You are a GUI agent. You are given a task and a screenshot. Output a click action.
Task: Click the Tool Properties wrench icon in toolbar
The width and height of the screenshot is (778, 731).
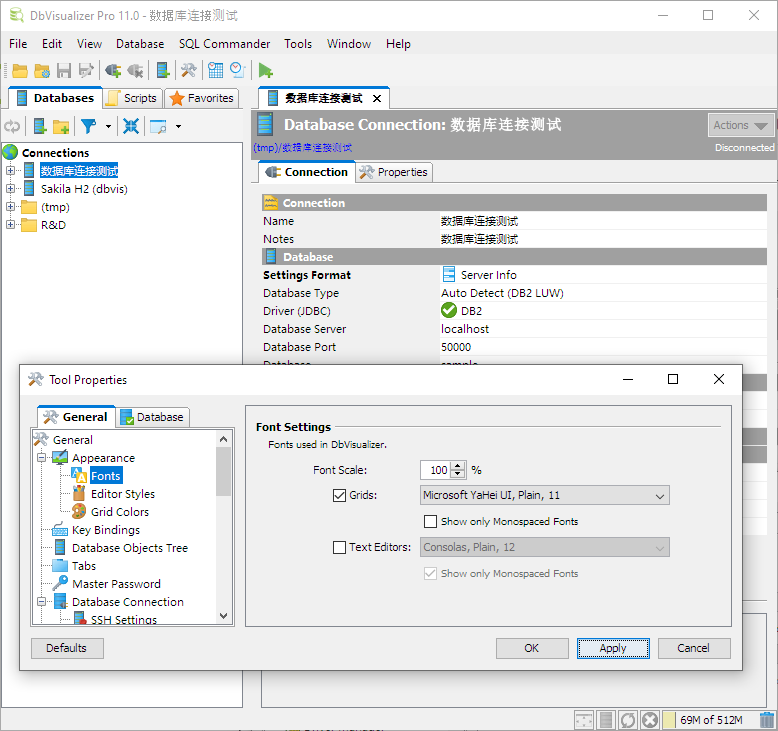(x=188, y=70)
